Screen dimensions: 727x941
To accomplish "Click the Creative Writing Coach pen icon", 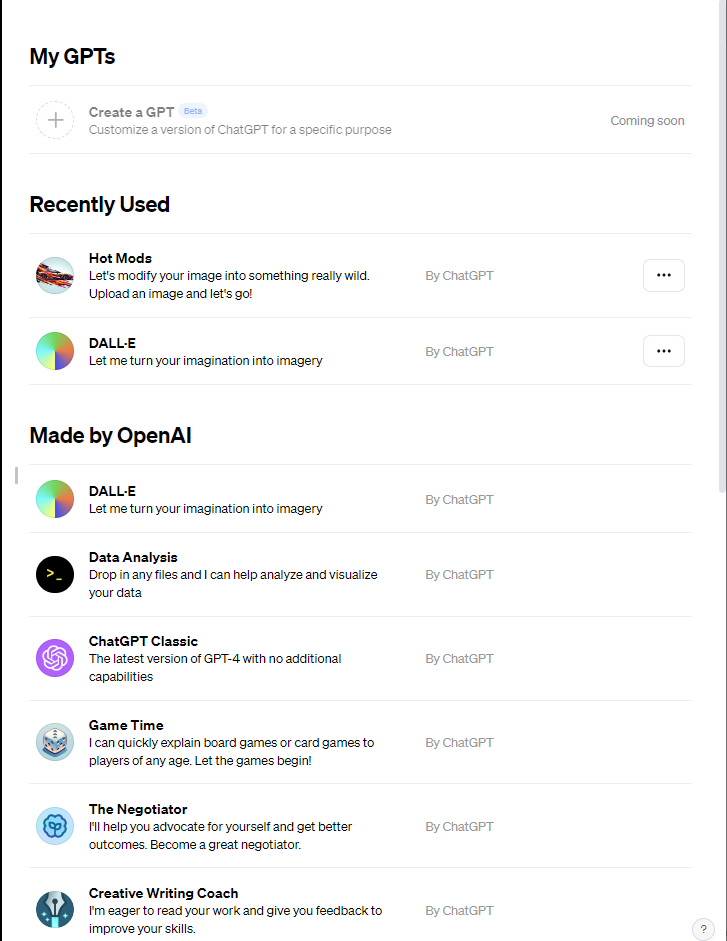I will coord(55,910).
